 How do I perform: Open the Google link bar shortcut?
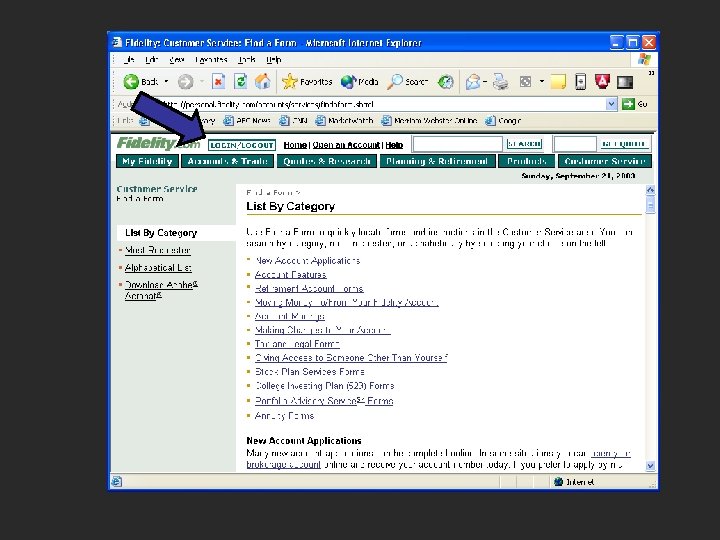503,121
